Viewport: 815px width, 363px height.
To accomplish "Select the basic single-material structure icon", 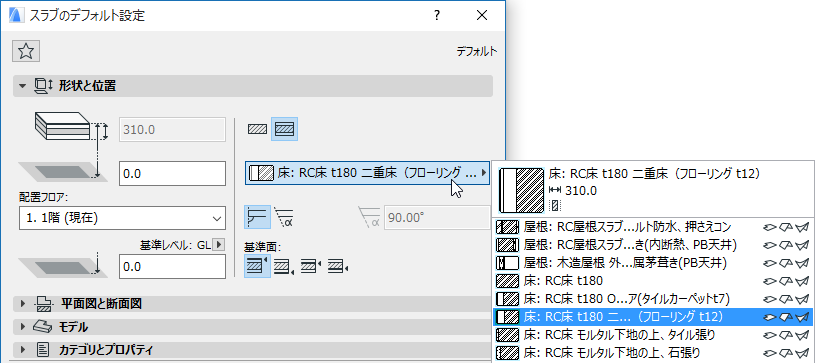I will coord(257,128).
